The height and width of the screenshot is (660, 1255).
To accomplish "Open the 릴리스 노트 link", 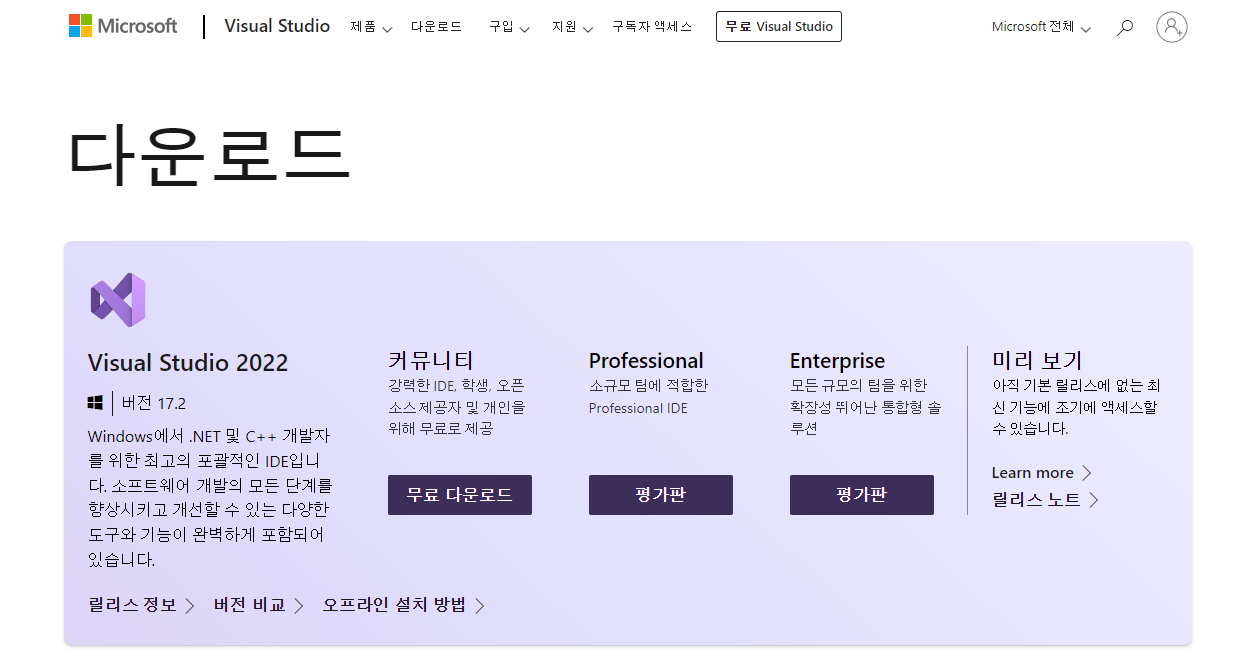I will point(1045,500).
